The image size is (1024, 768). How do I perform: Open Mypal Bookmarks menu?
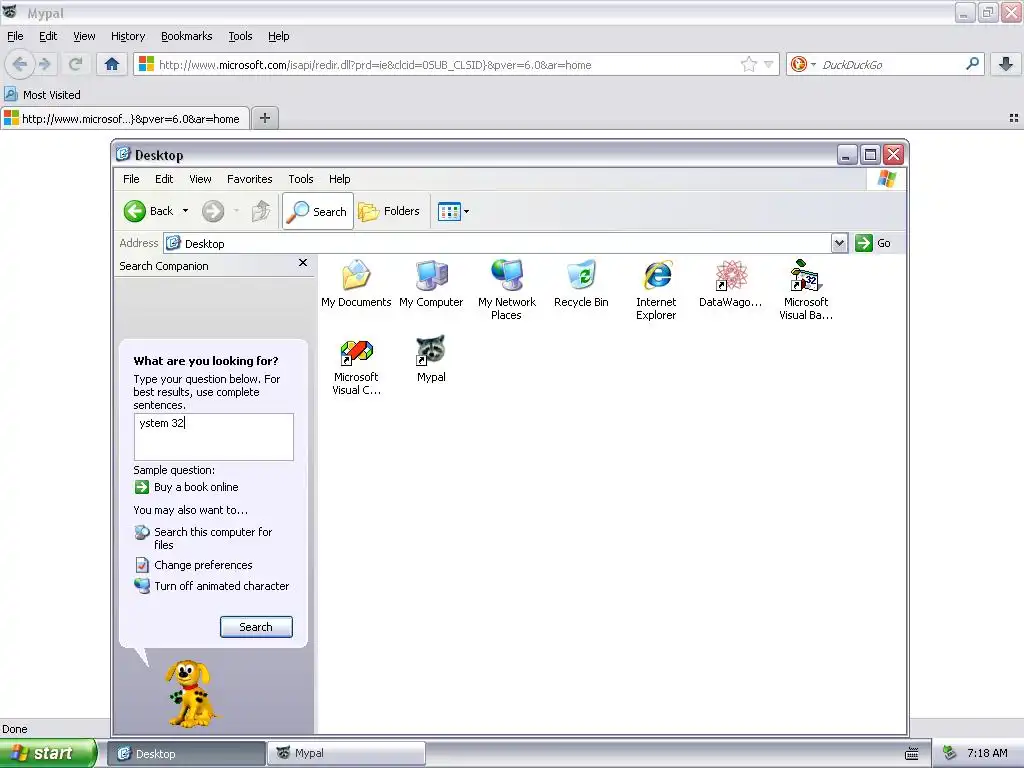187,36
